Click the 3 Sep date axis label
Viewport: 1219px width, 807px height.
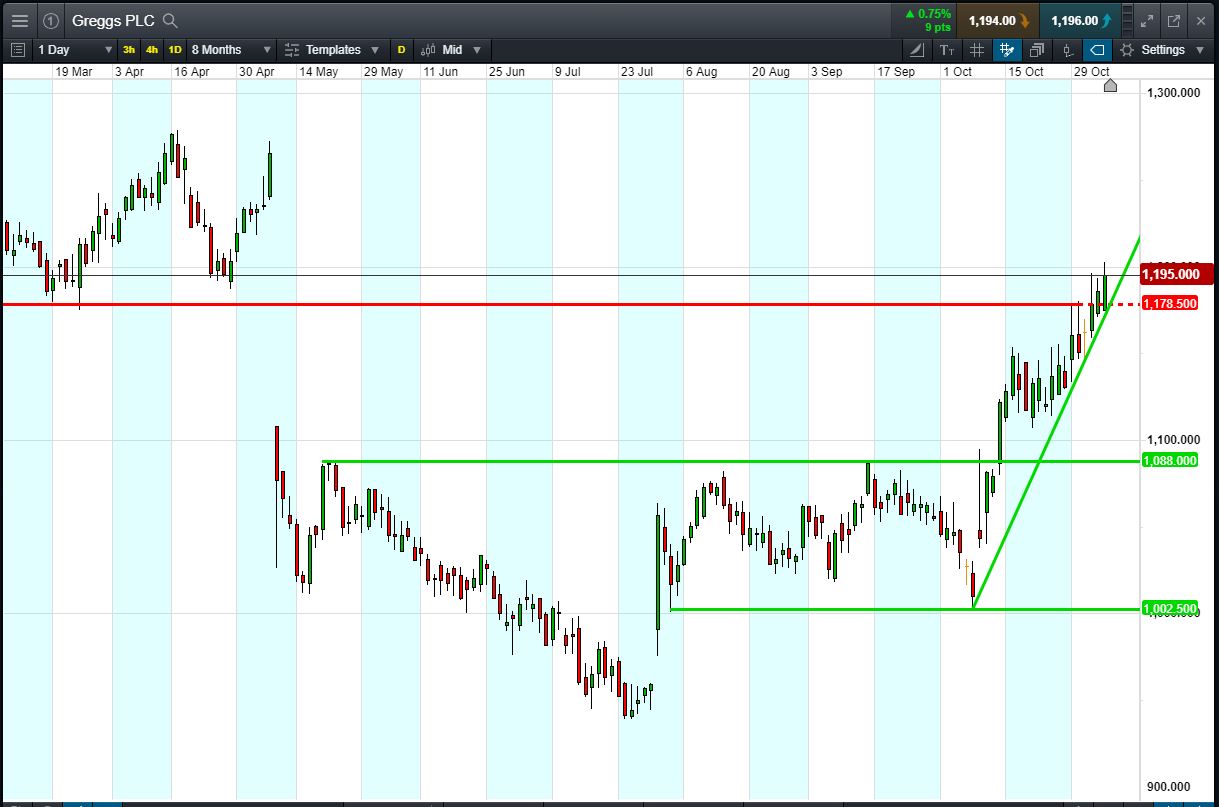point(826,72)
